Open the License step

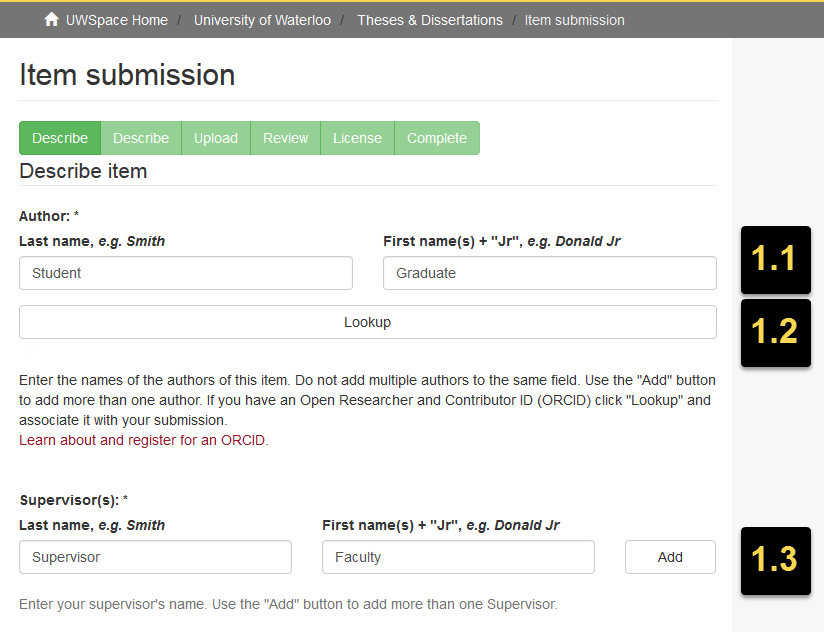[x=357, y=137]
